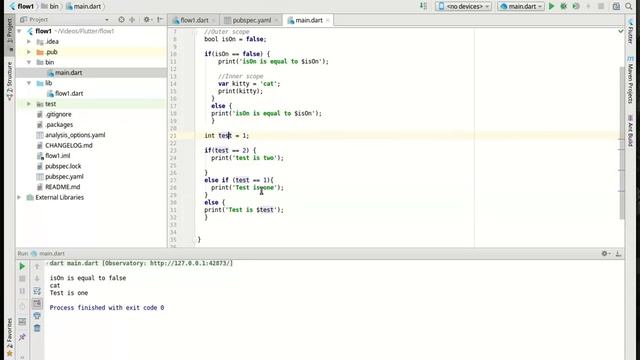Expand External Libraries node
The image size is (640, 360).
[x=19, y=198]
